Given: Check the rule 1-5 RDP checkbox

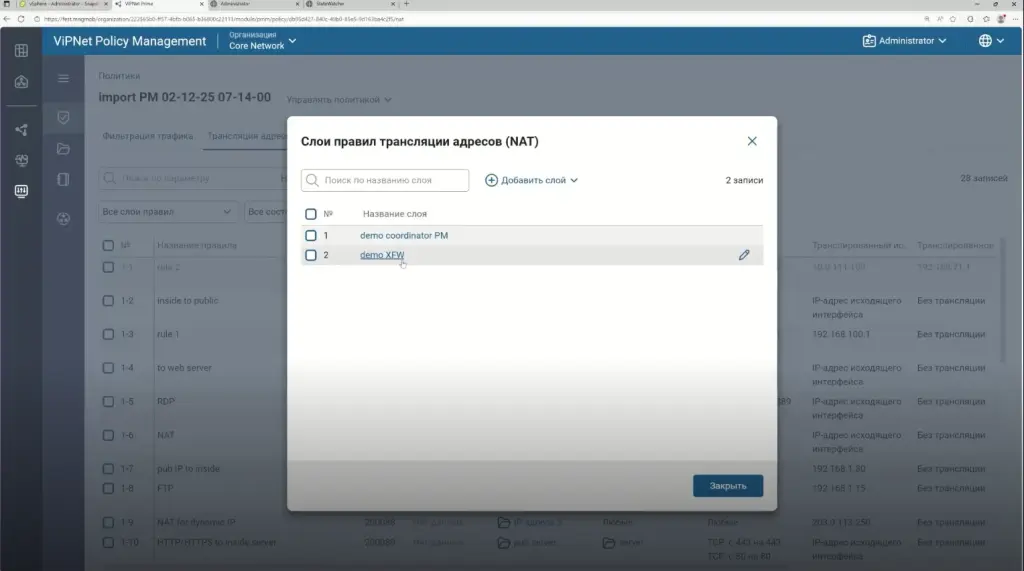Looking at the screenshot, I should 108,402.
